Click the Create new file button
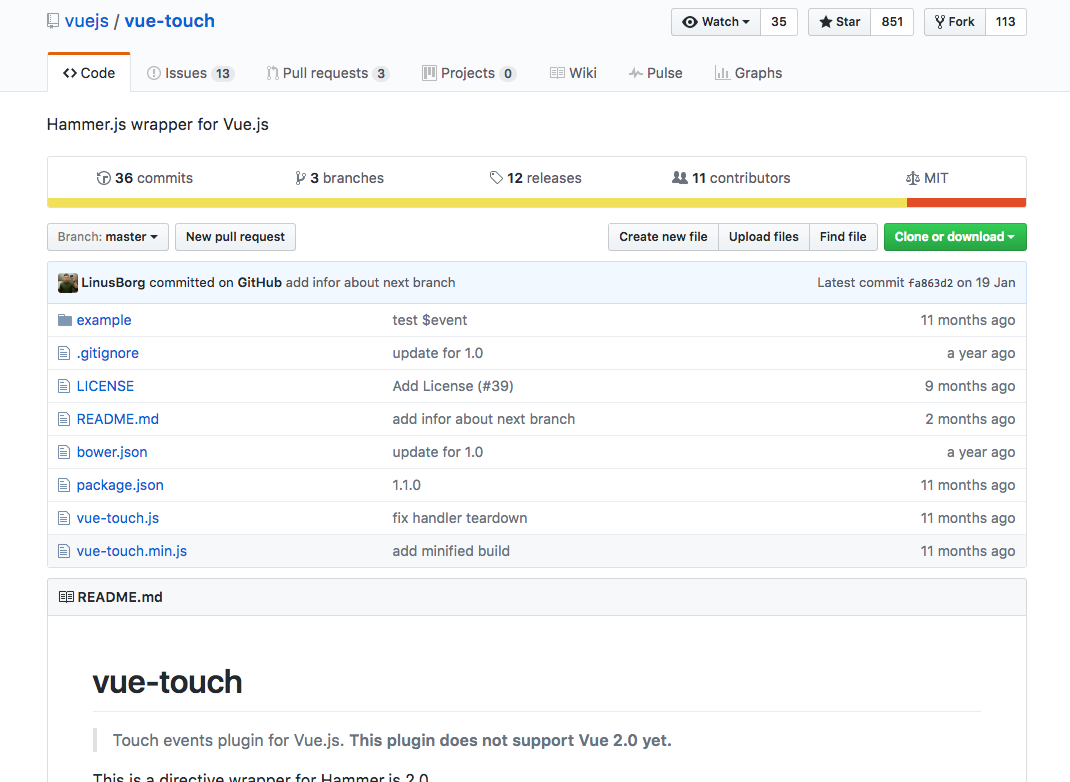This screenshot has width=1070, height=782. click(x=663, y=237)
